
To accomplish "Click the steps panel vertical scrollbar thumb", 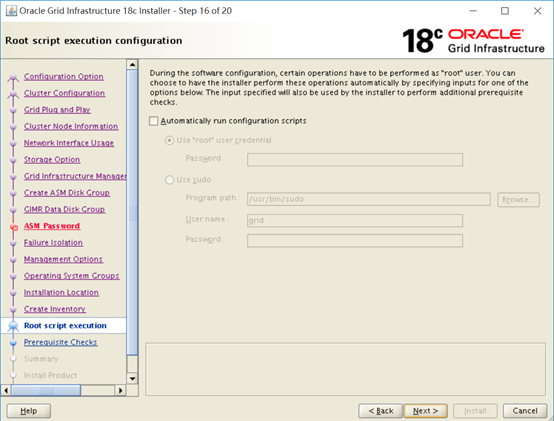I will pos(132,212).
